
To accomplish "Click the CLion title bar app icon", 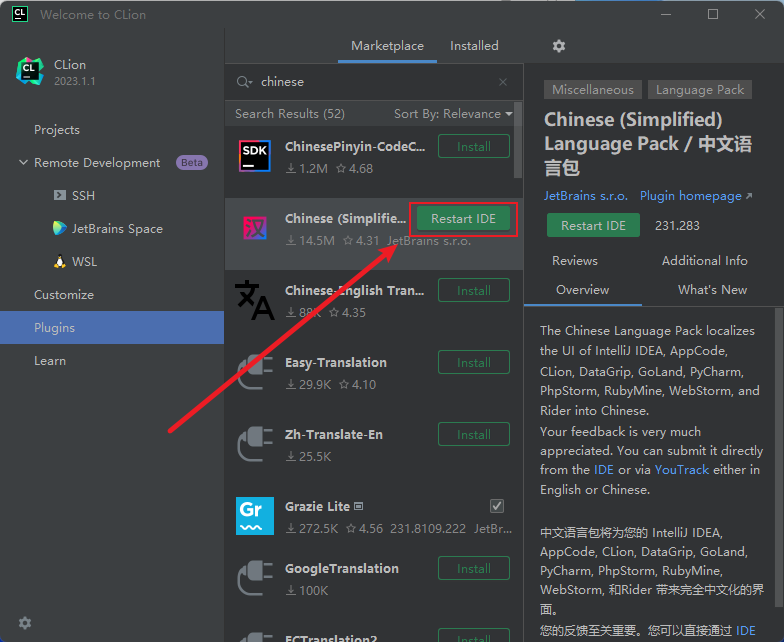I will click(x=20, y=14).
